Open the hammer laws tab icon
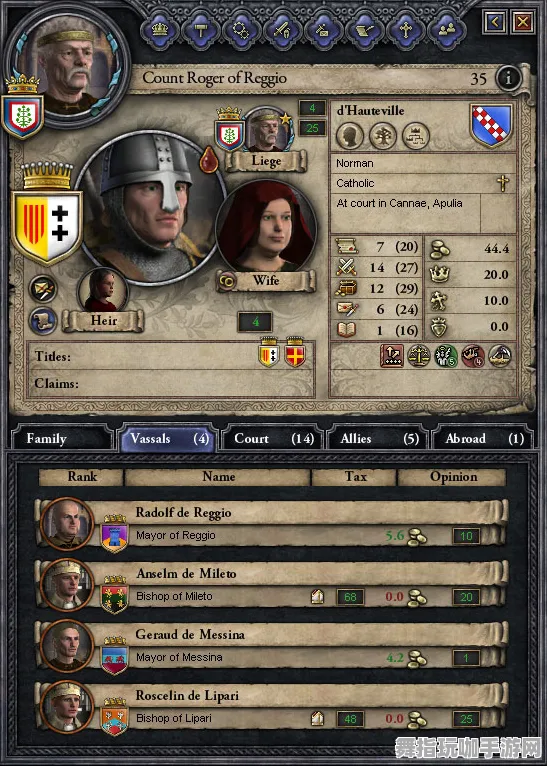 (200, 30)
